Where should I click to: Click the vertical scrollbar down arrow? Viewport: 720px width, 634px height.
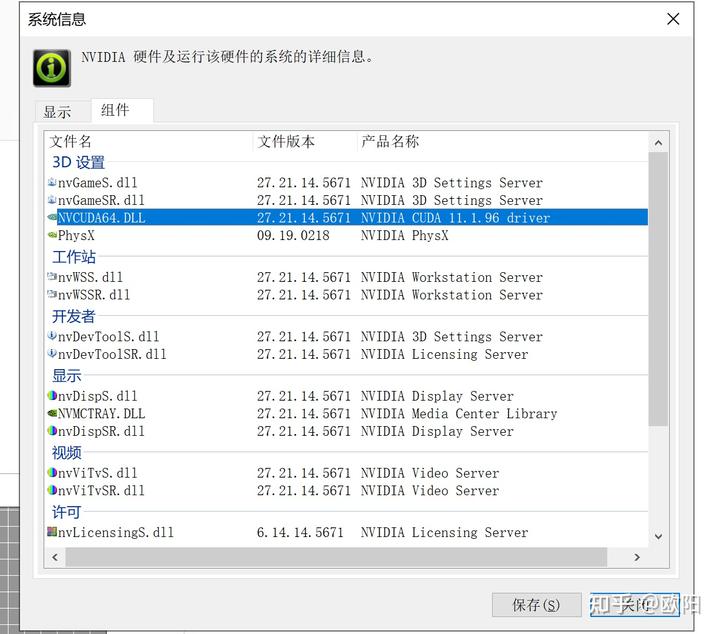point(658,536)
